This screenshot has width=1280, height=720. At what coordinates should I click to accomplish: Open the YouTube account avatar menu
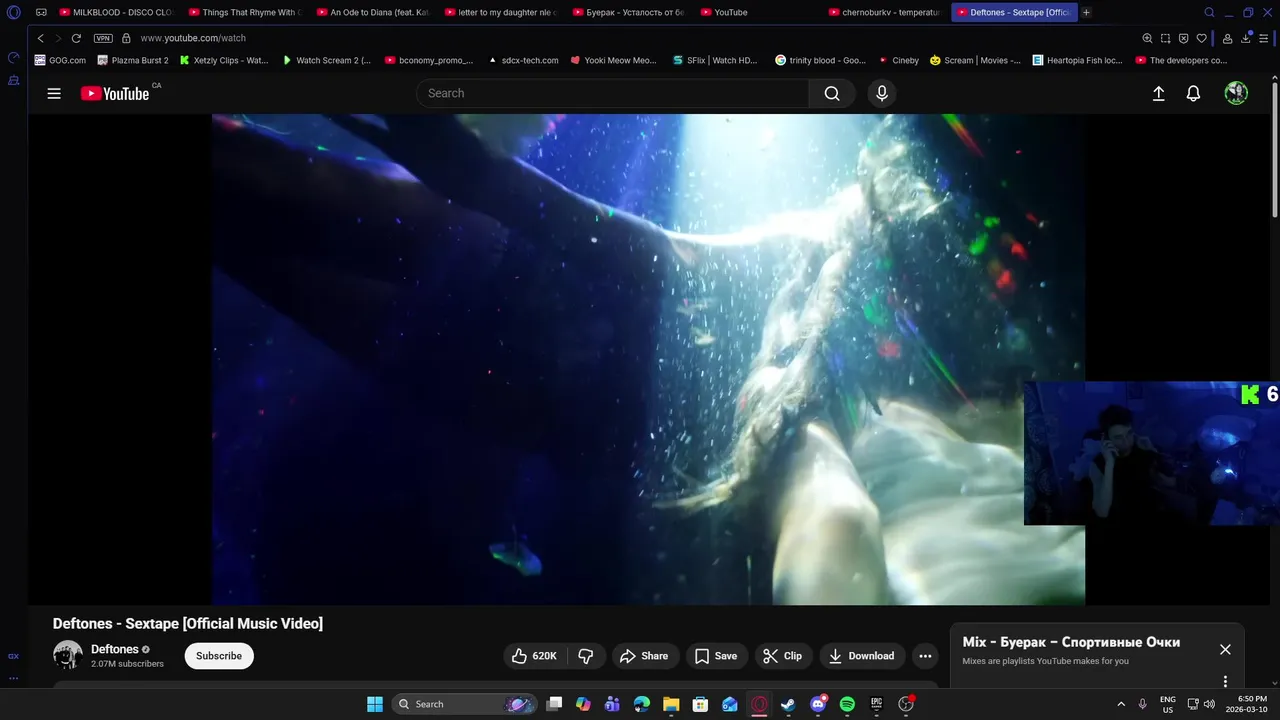point(1236,93)
